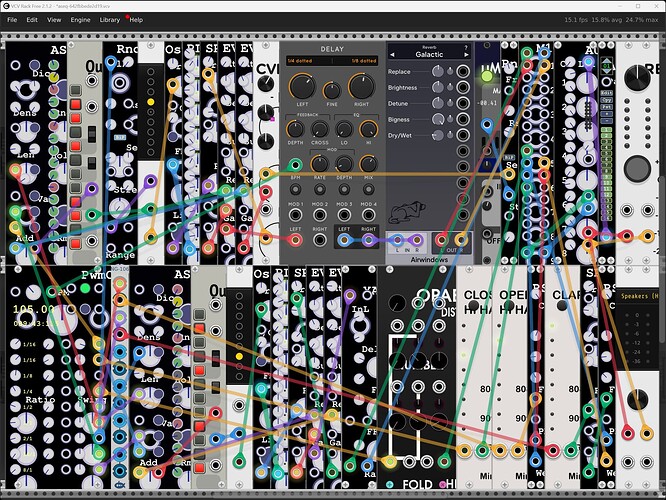Adjust the Airwindows Brightness knob
Image resolution: width=666 pixels, height=500 pixels.
pos(437,88)
